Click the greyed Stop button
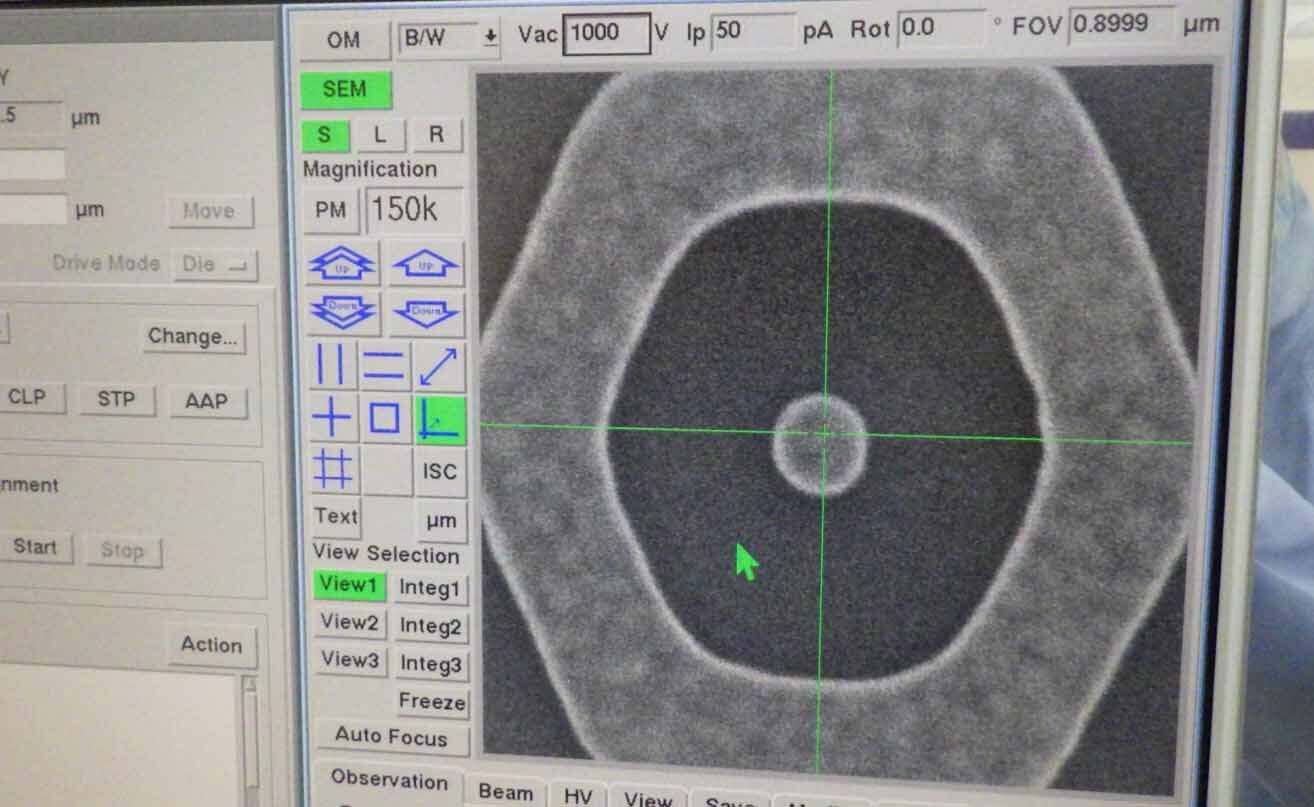The width and height of the screenshot is (1314, 807). pos(122,550)
